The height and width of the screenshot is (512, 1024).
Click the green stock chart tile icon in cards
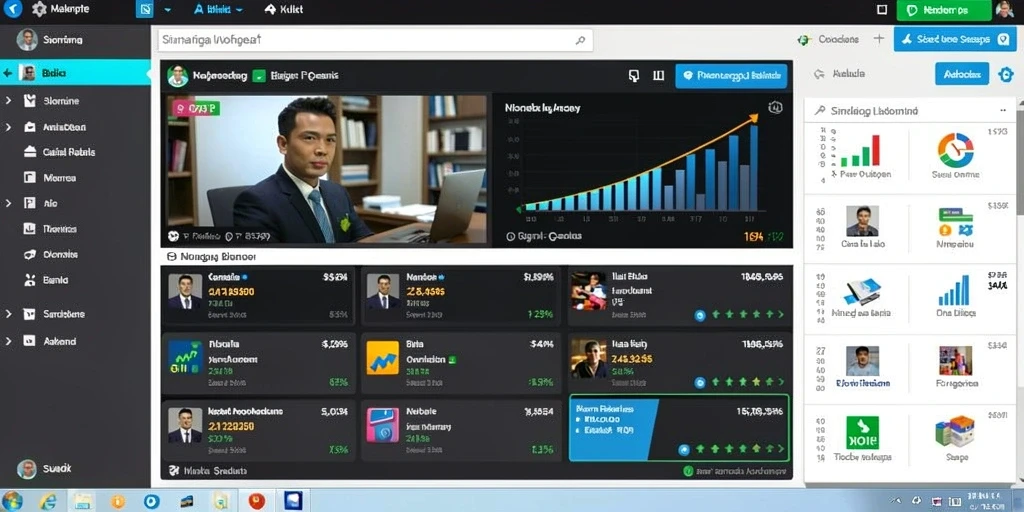185,357
